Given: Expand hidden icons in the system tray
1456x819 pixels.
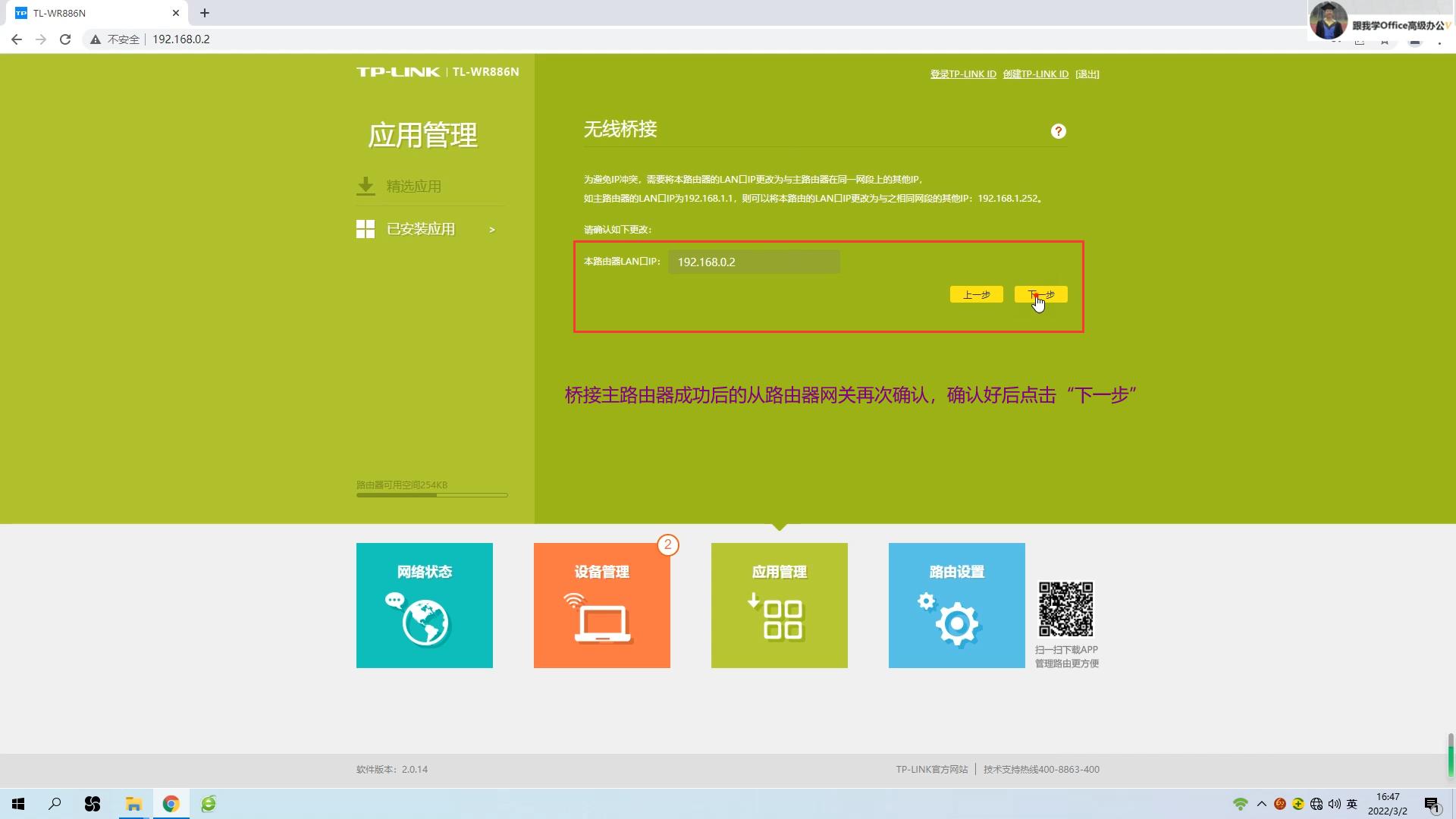Looking at the screenshot, I should tap(1261, 803).
